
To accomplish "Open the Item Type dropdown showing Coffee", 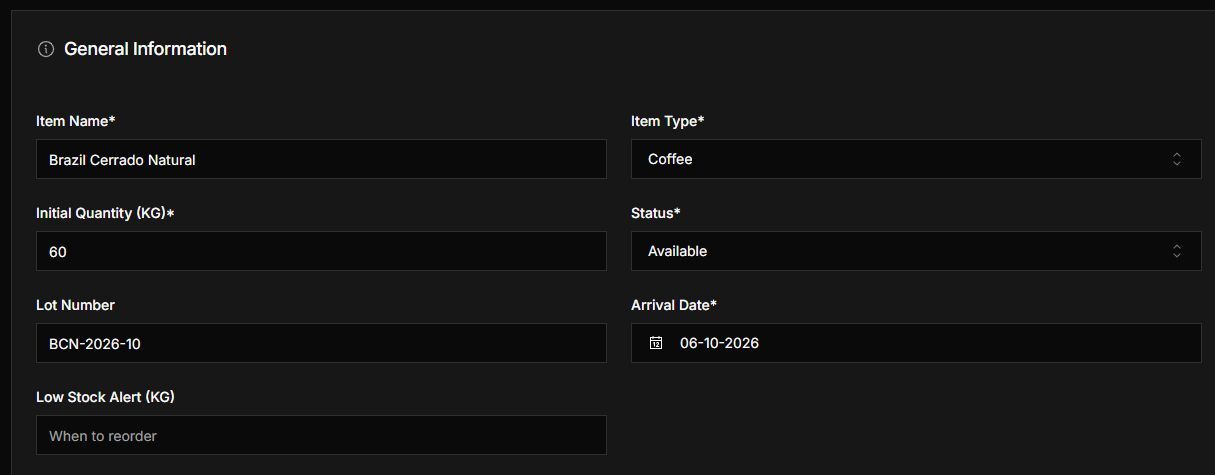I will [916, 159].
